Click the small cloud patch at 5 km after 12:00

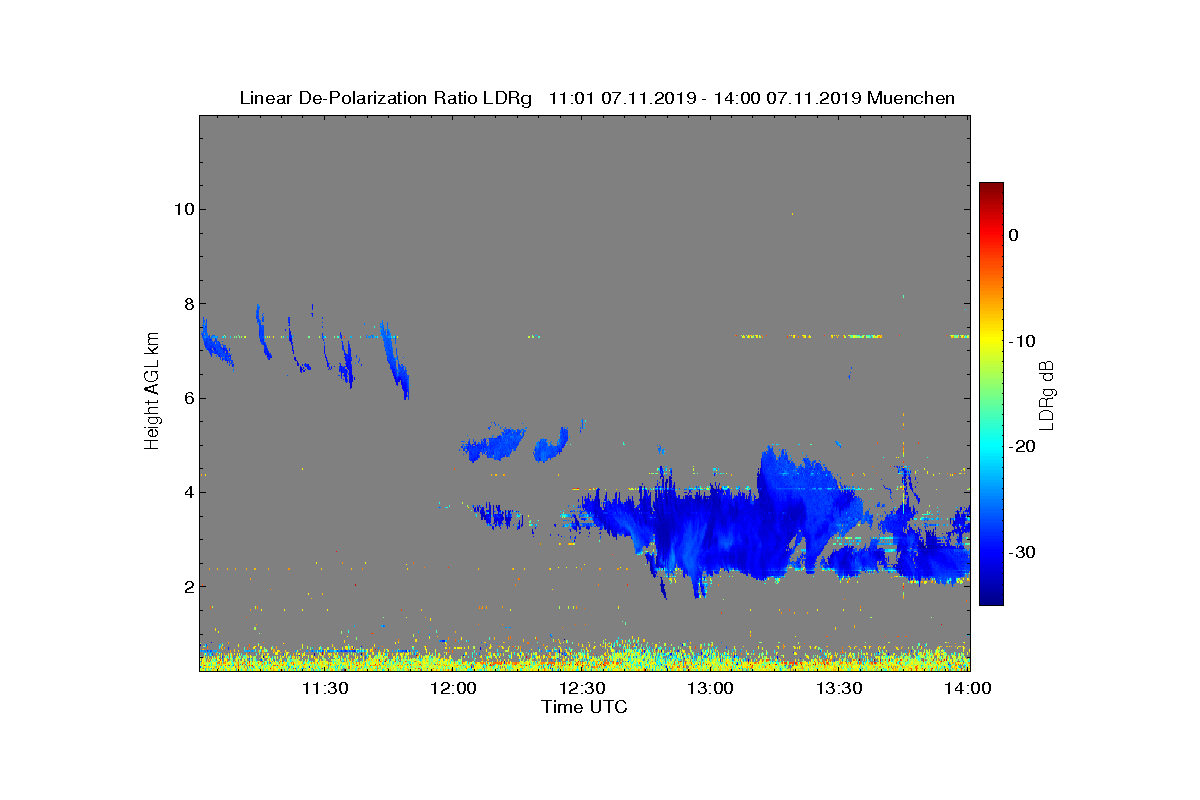[495, 442]
